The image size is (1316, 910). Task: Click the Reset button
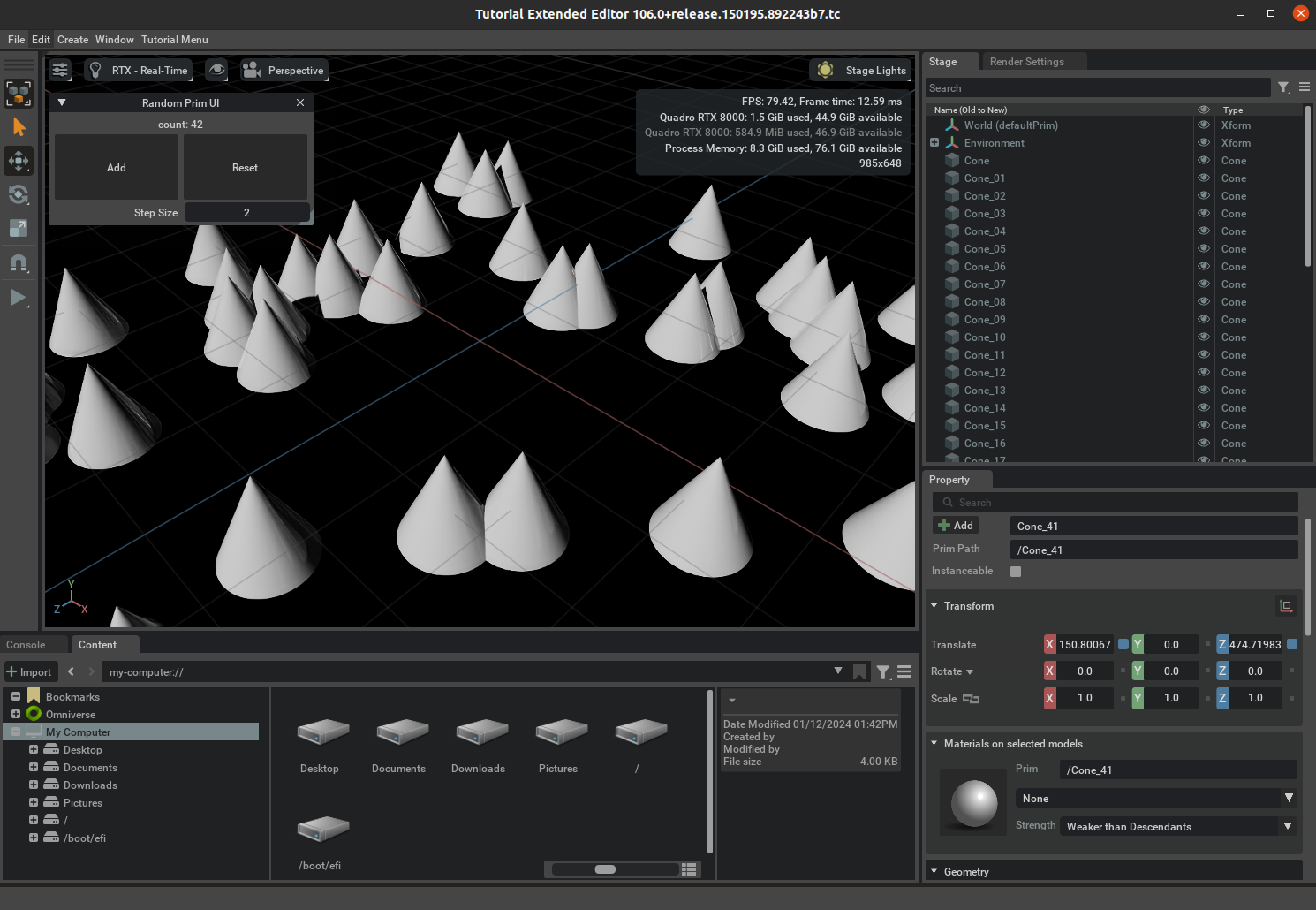[x=245, y=168]
